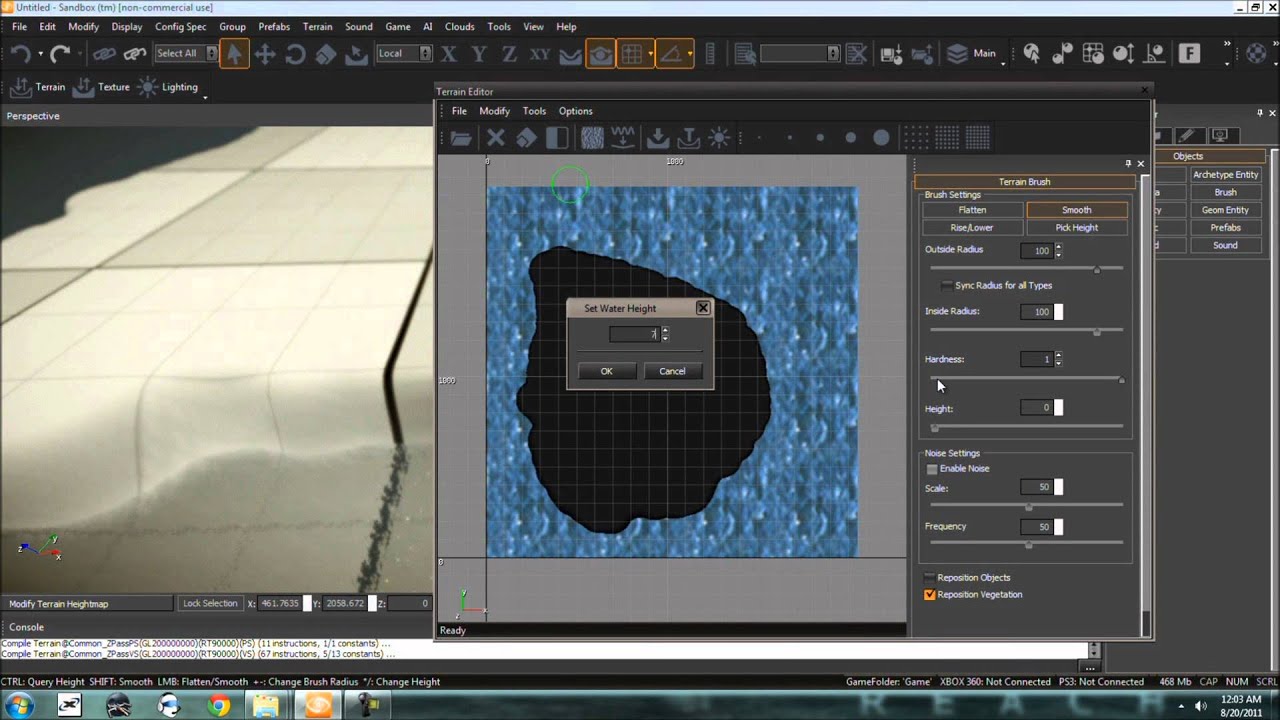Click the Export heightmap up-arrow tray icon
Screen dimensions: 1280x720
coord(688,138)
